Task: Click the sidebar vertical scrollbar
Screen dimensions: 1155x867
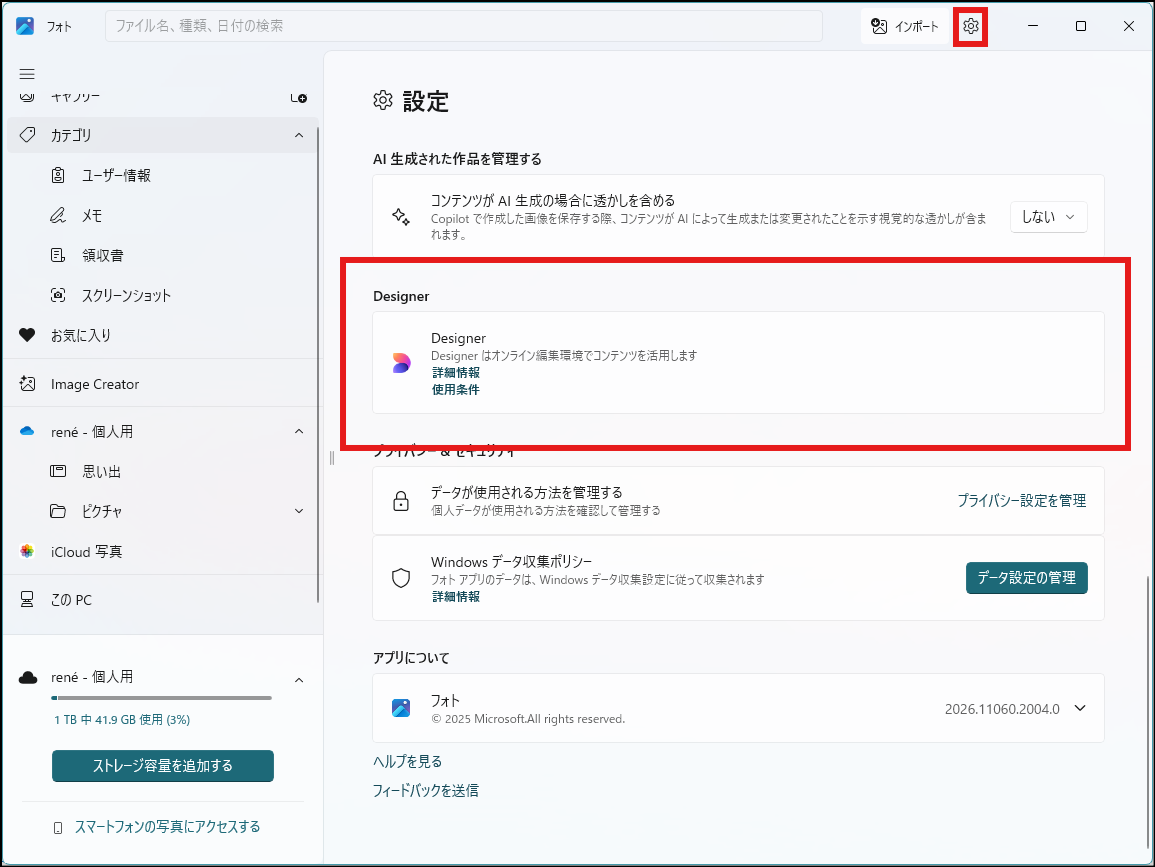Action: click(318, 365)
